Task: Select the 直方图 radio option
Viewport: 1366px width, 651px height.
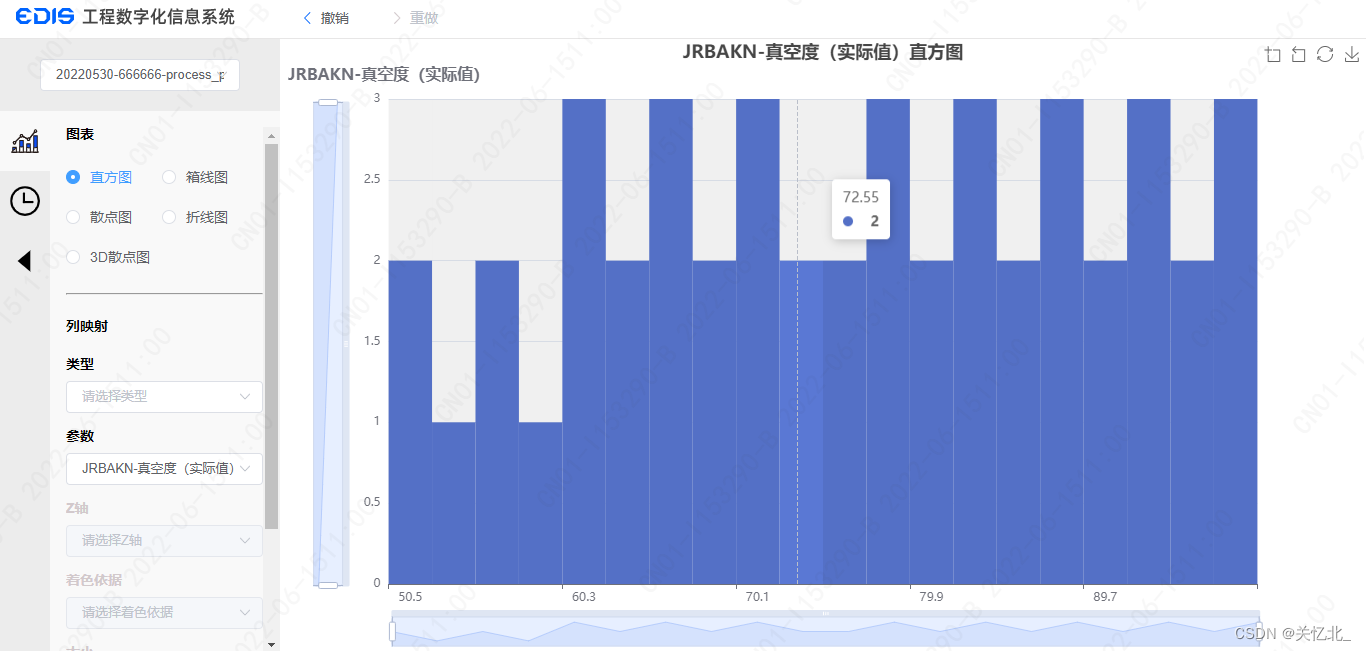Action: [73, 177]
